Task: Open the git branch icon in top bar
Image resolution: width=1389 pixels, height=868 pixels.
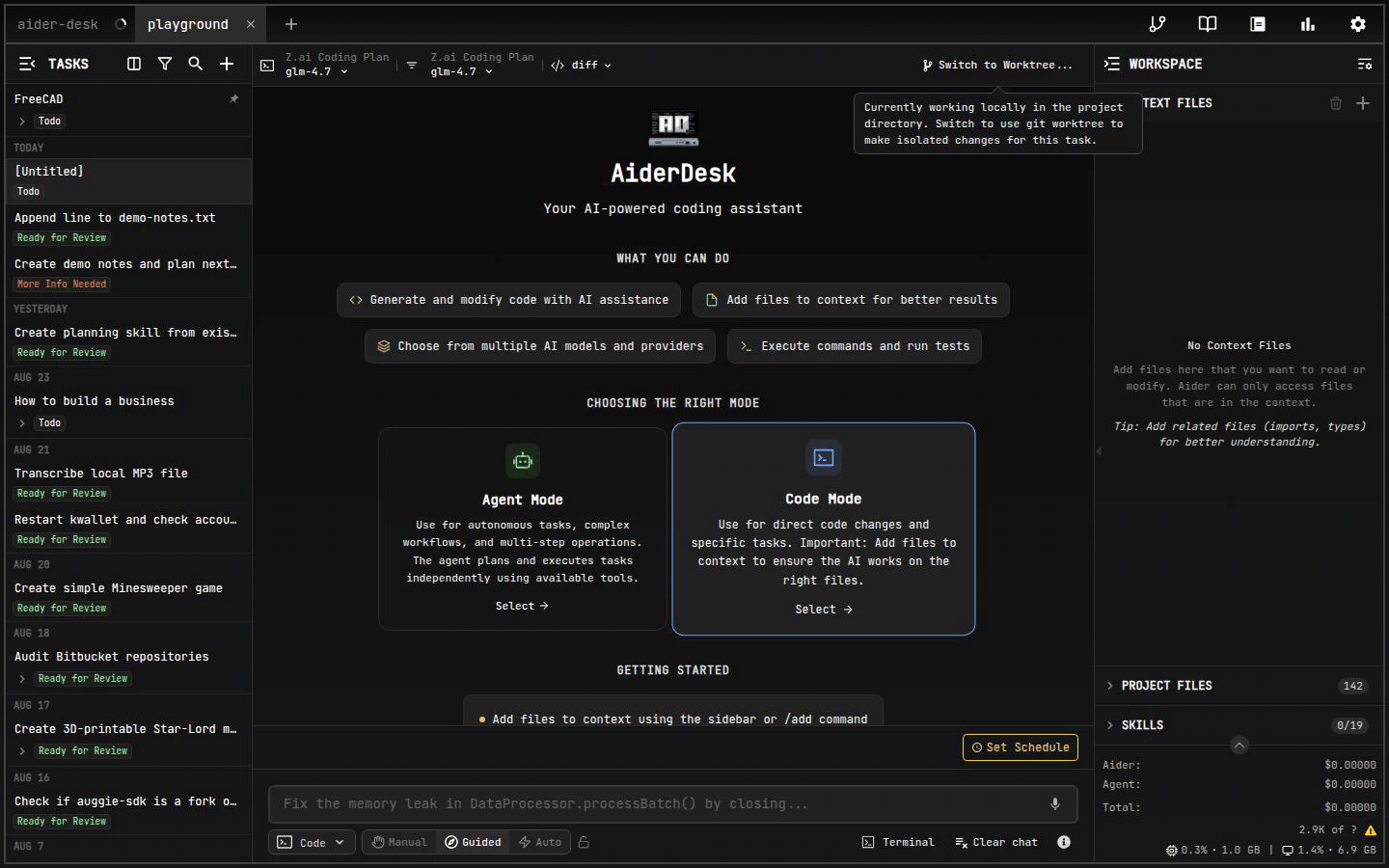Action: pyautogui.click(x=1157, y=24)
